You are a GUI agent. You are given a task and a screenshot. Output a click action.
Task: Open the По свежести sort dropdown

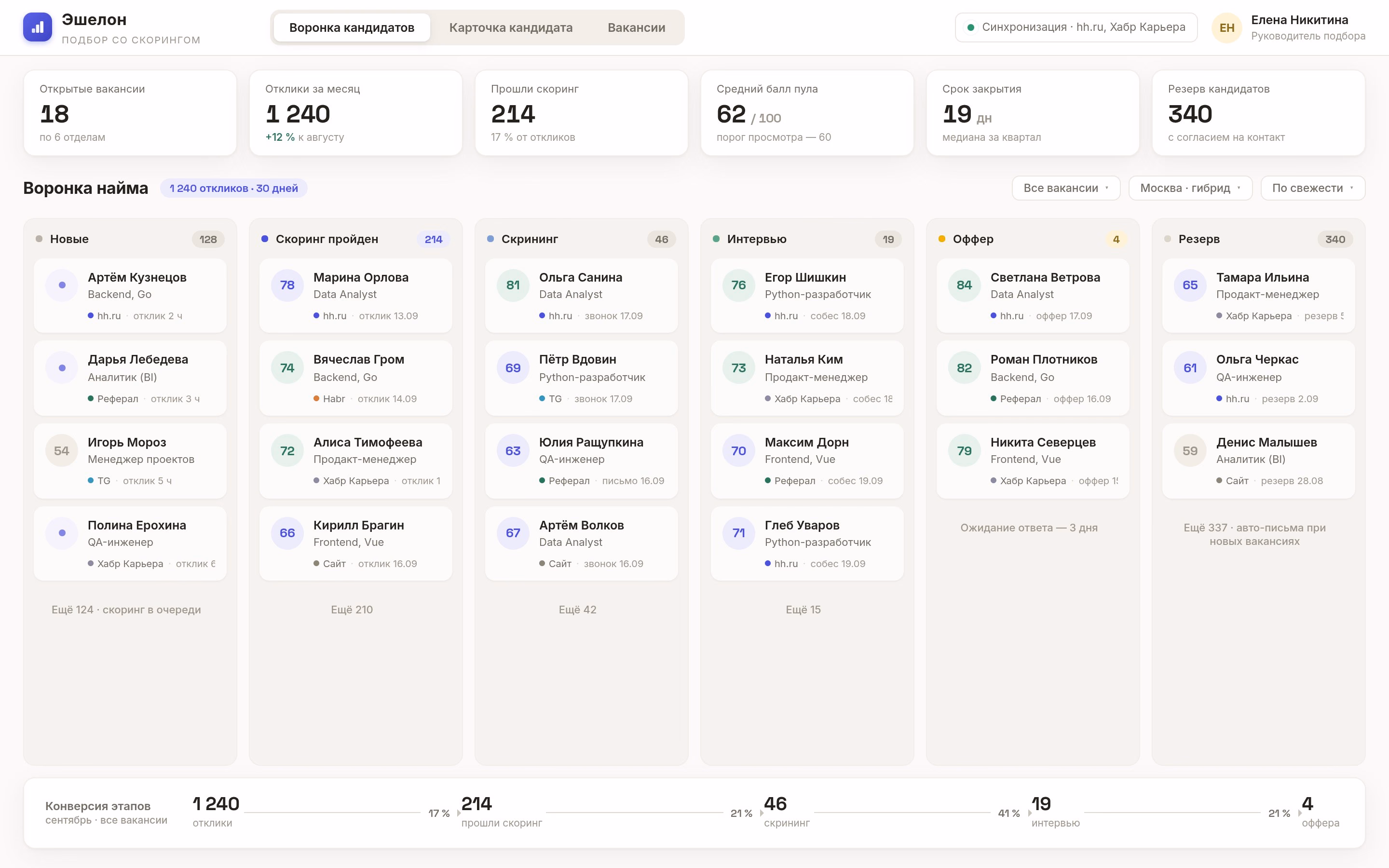click(x=1312, y=188)
